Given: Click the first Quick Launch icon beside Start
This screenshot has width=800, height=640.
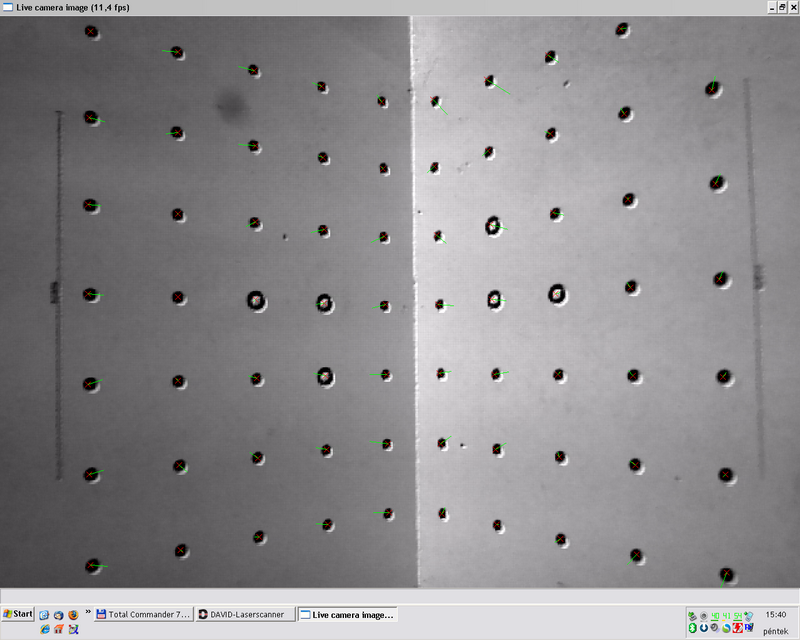Looking at the screenshot, I should tap(44, 615).
